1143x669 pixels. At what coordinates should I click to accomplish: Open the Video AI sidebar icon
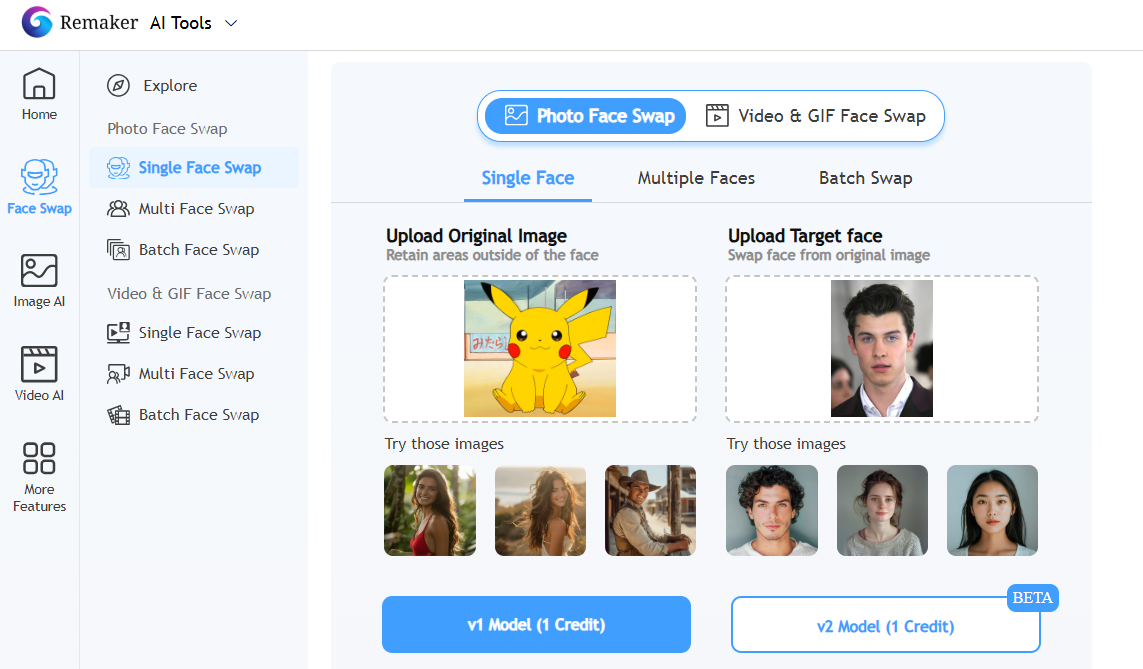(x=39, y=364)
